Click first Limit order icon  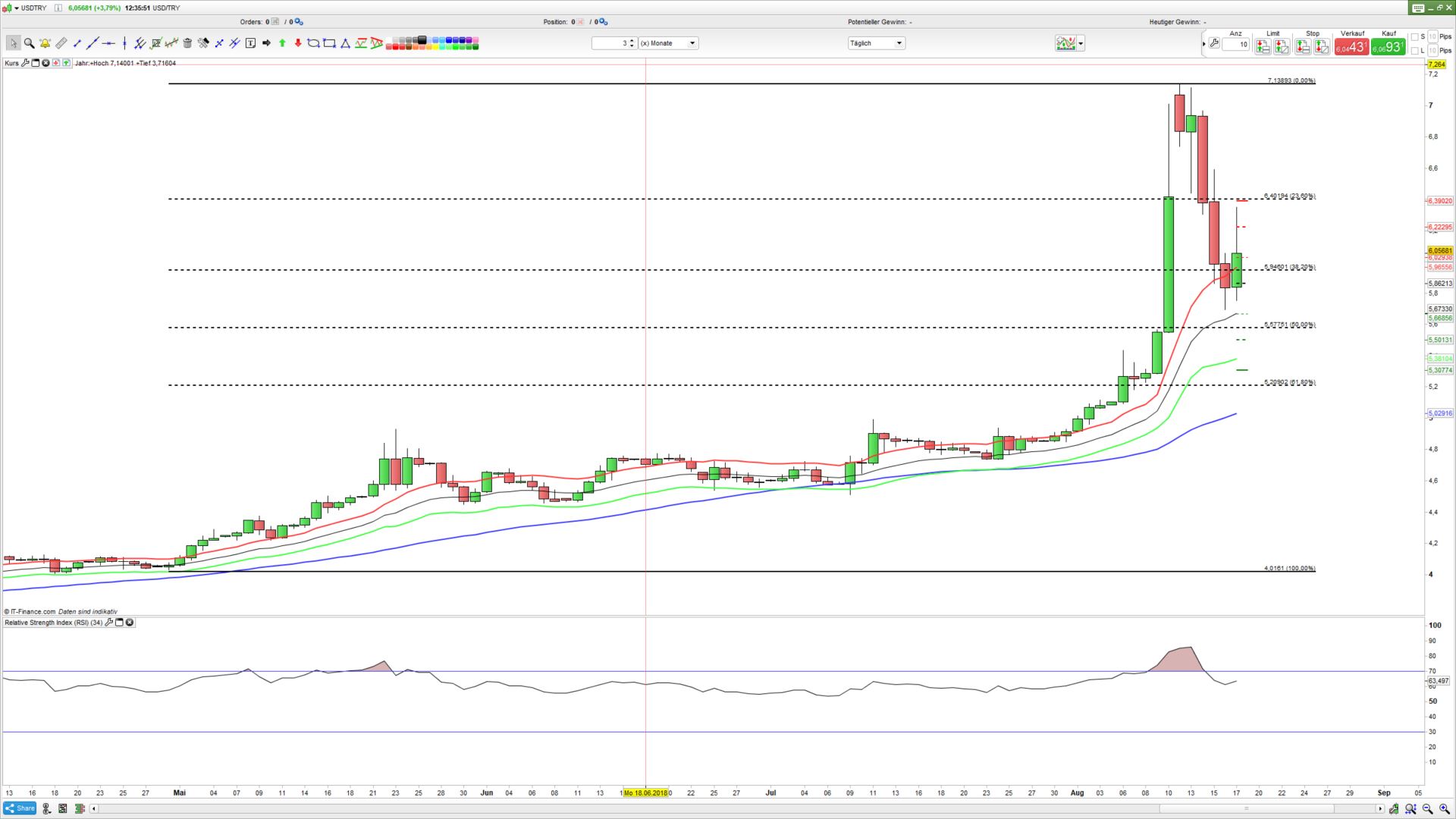(1263, 47)
